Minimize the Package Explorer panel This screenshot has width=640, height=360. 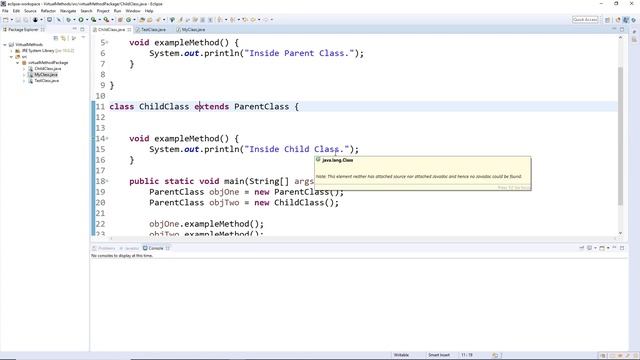[75, 29]
